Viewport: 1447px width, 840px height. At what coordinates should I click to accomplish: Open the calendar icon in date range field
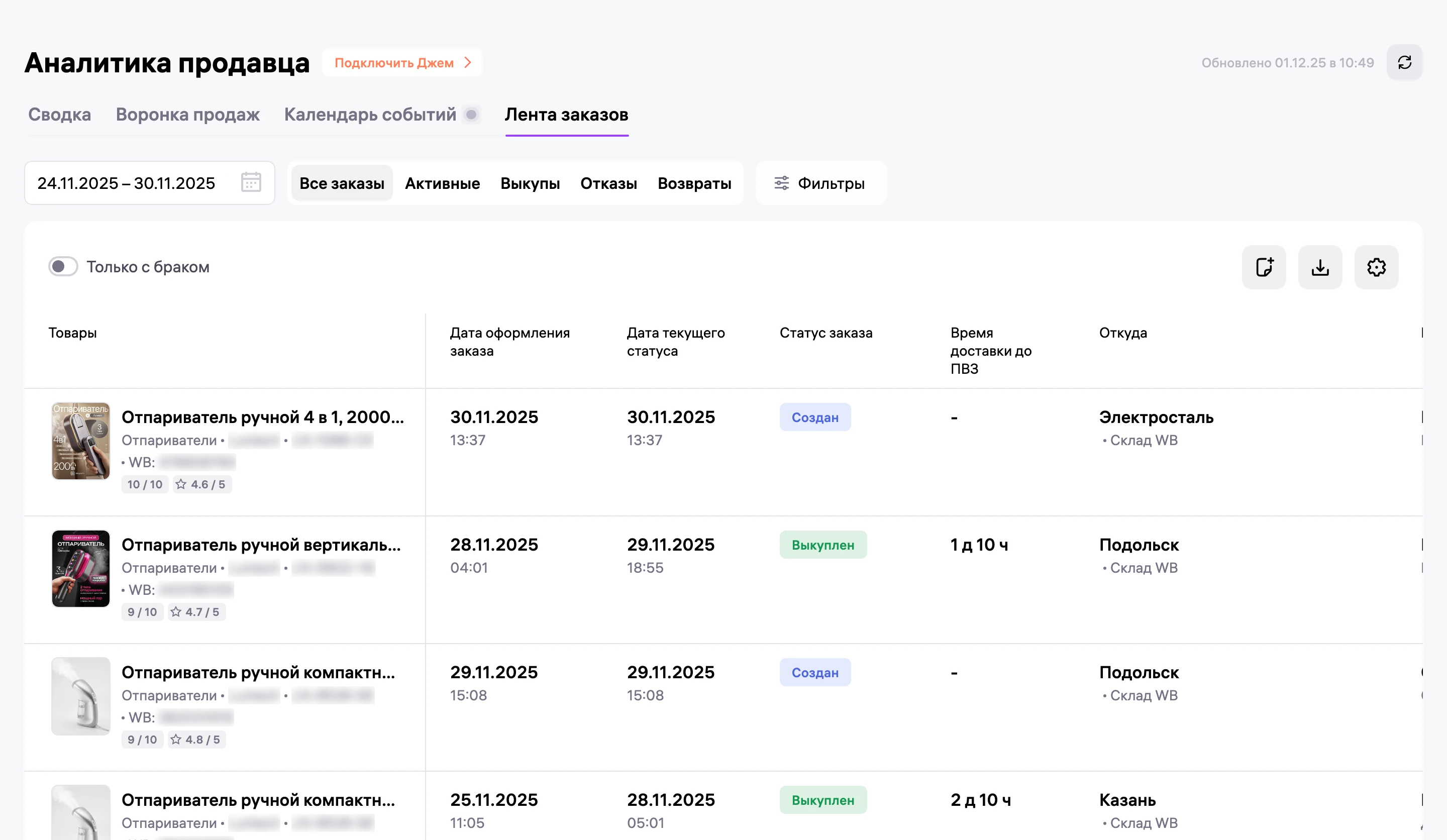click(x=251, y=182)
